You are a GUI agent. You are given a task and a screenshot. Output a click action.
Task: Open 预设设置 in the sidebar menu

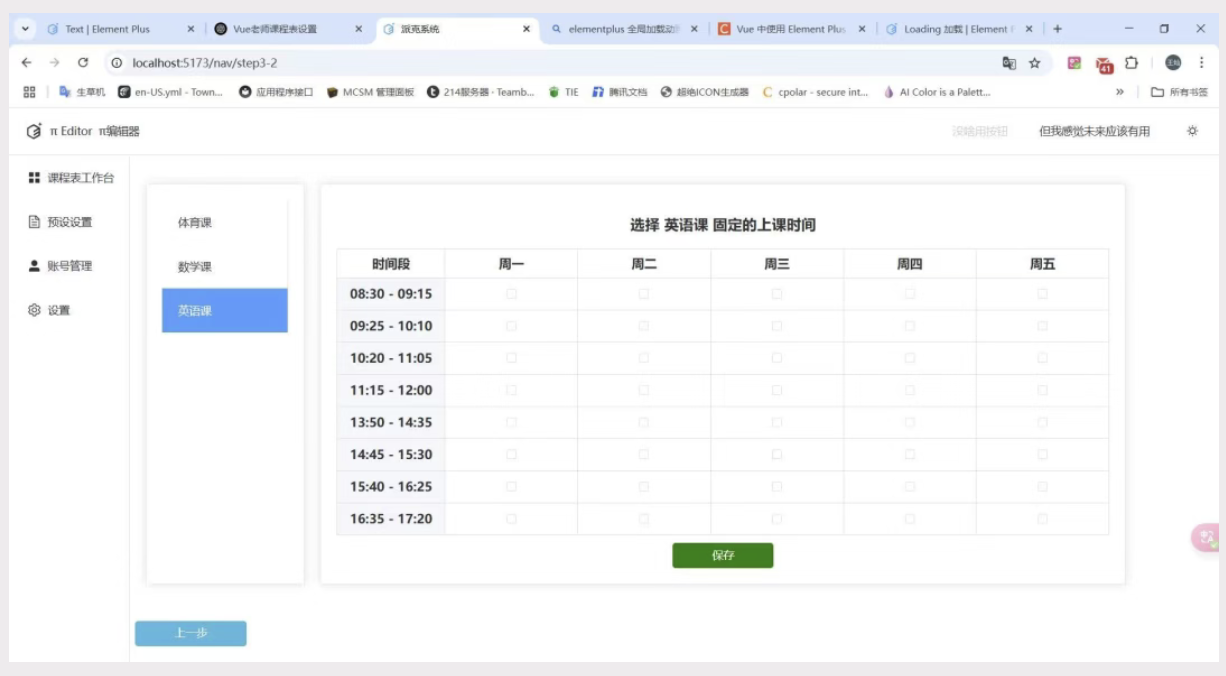[69, 222]
